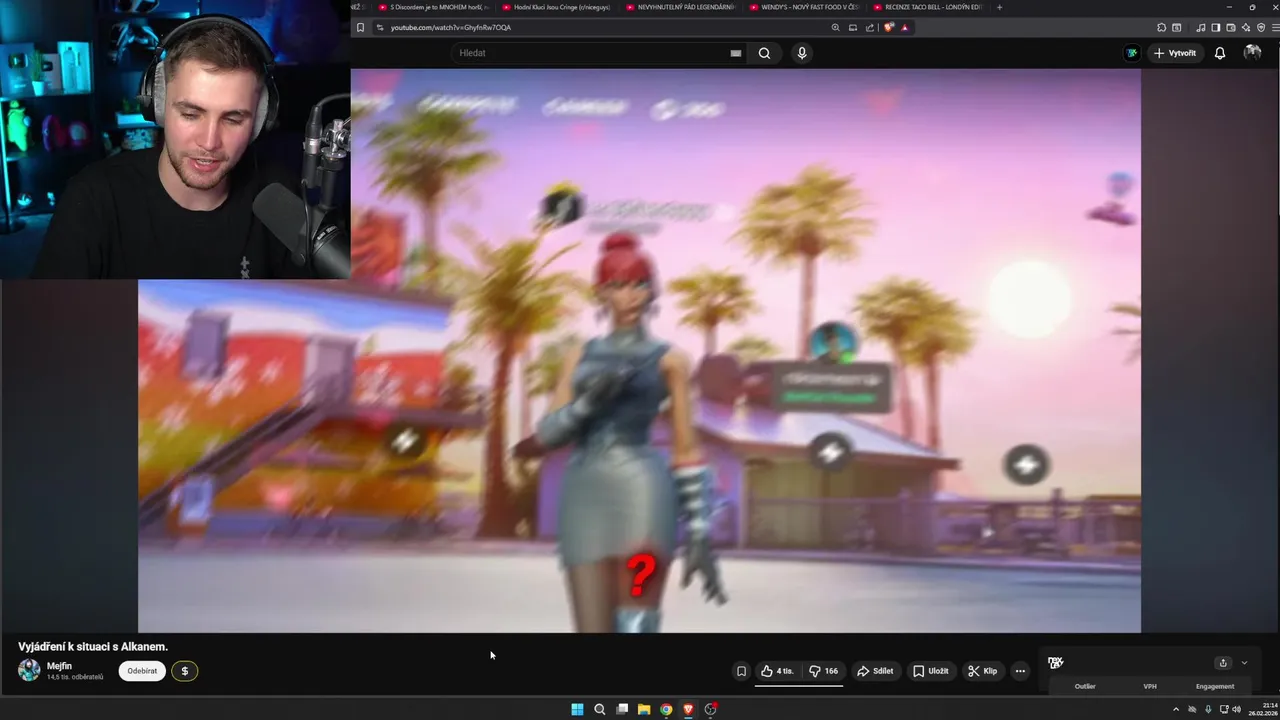Click the volume icon in system tray
The image size is (1280, 720).
click(x=1236, y=709)
